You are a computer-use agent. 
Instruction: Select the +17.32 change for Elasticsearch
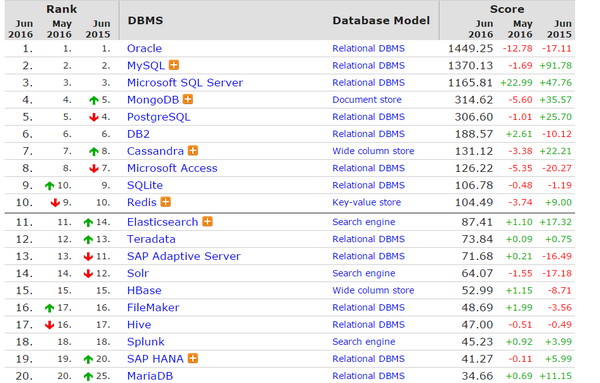click(556, 222)
